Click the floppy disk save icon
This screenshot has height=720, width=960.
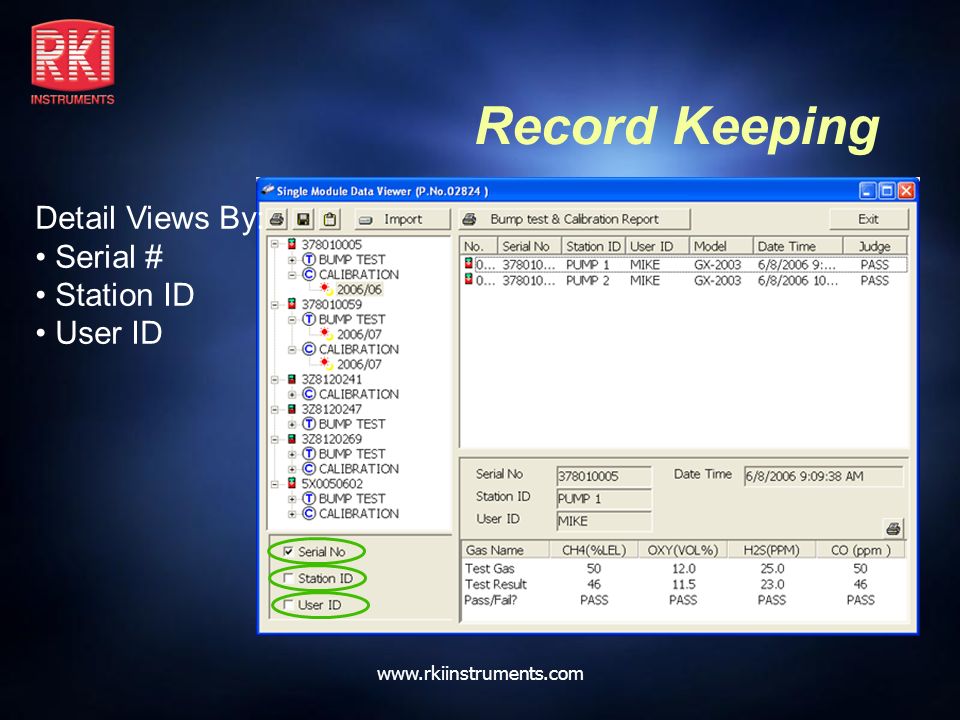coord(304,219)
